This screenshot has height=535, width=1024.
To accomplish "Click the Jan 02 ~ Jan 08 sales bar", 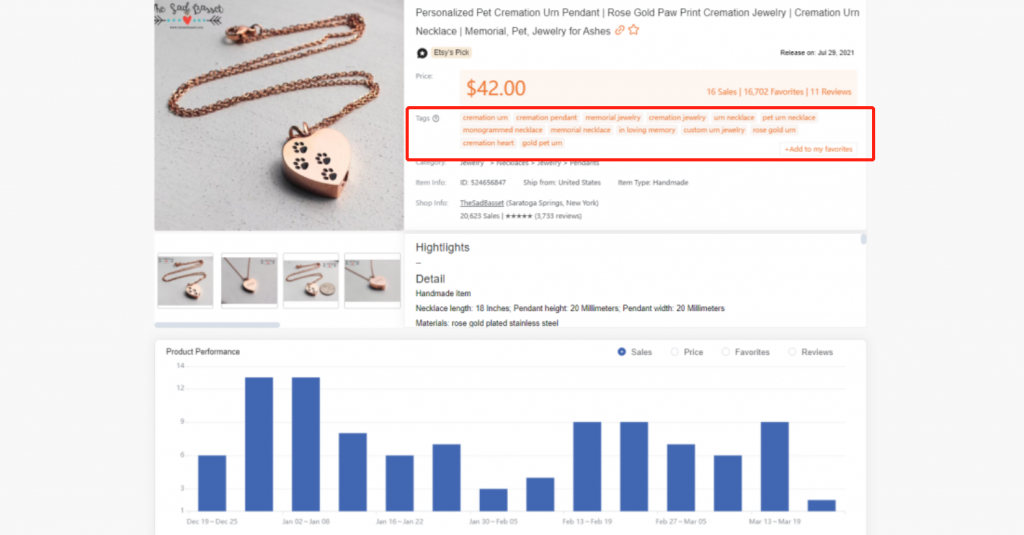I will pyautogui.click(x=306, y=444).
